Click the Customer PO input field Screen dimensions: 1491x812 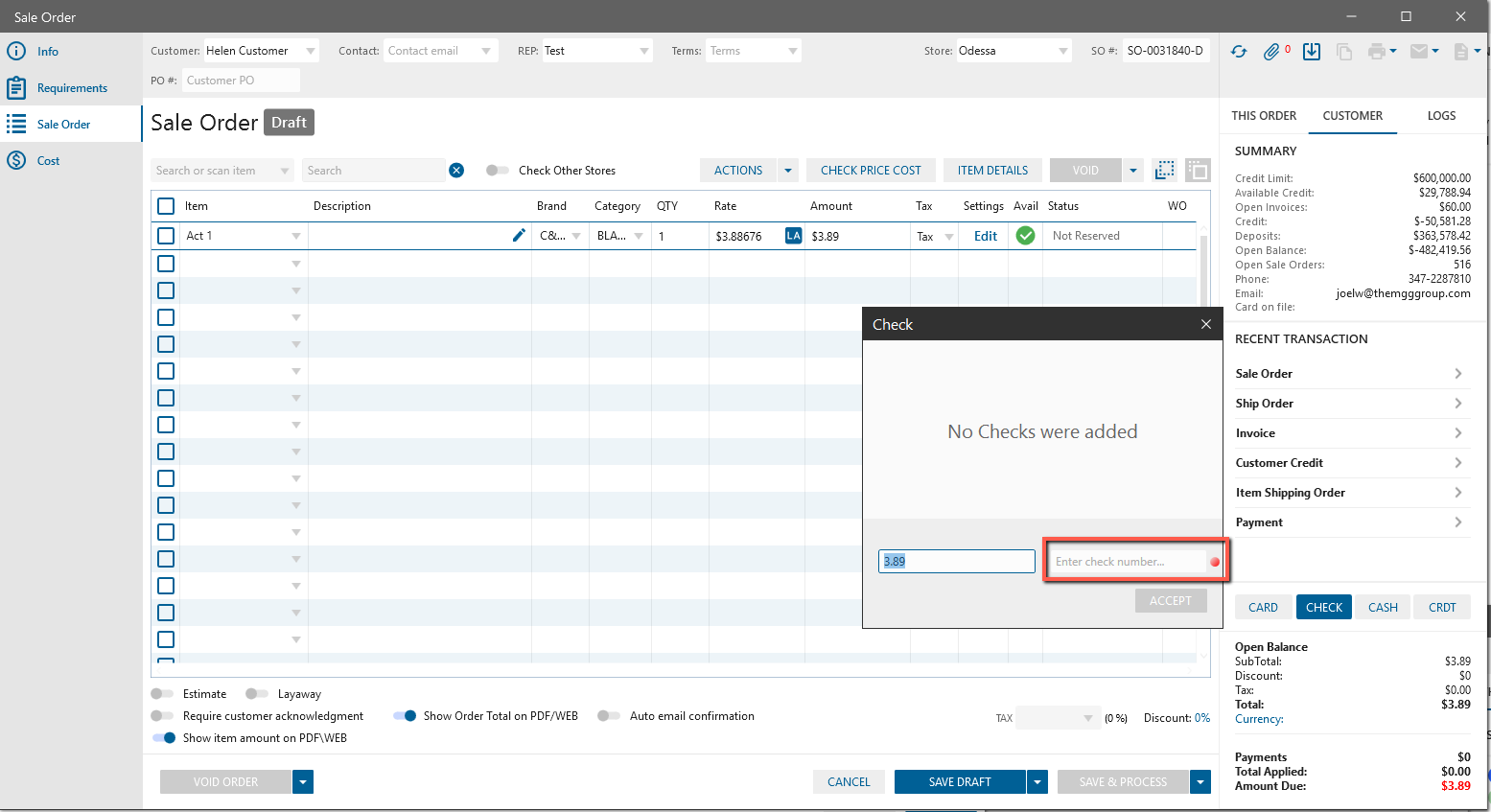(x=241, y=81)
